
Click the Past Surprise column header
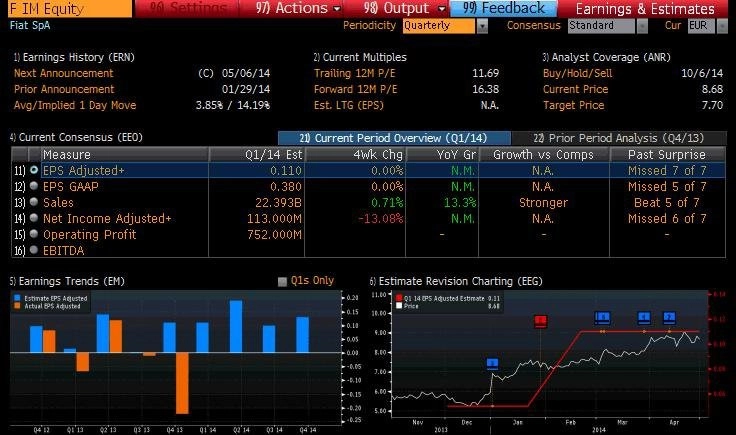point(667,154)
